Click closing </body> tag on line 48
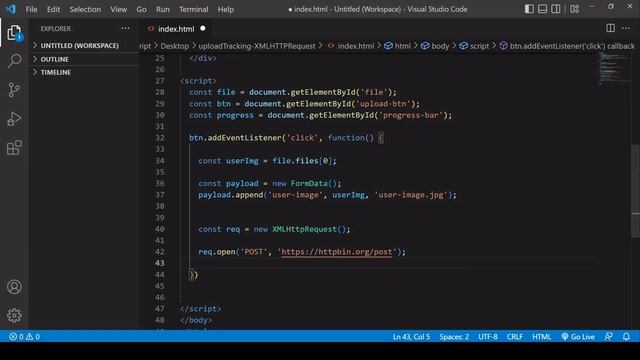The height and width of the screenshot is (360, 640). tap(196, 320)
